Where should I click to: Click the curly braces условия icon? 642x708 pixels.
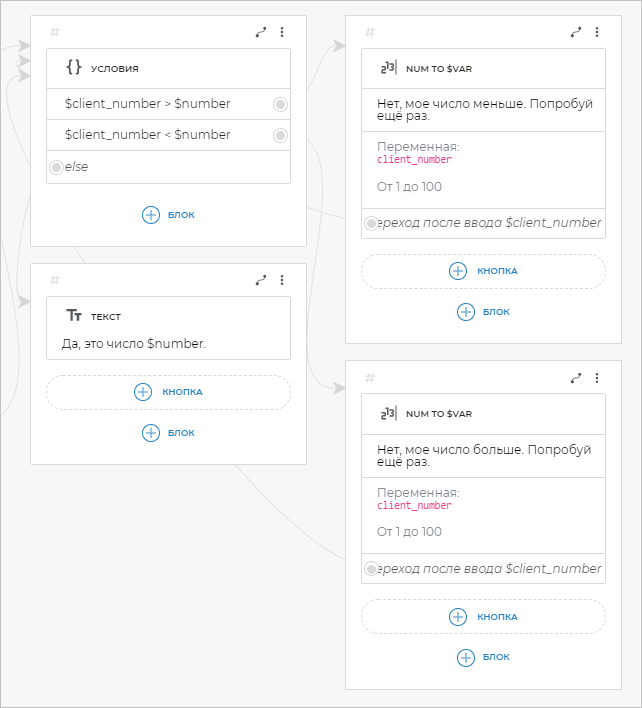(x=73, y=68)
